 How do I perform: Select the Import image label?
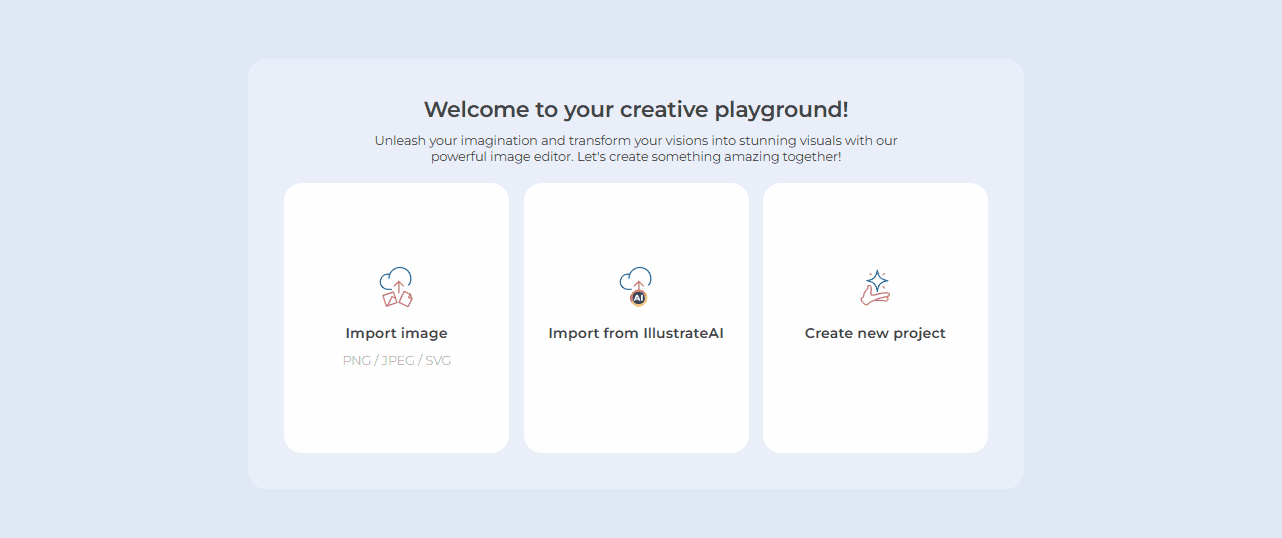click(396, 333)
